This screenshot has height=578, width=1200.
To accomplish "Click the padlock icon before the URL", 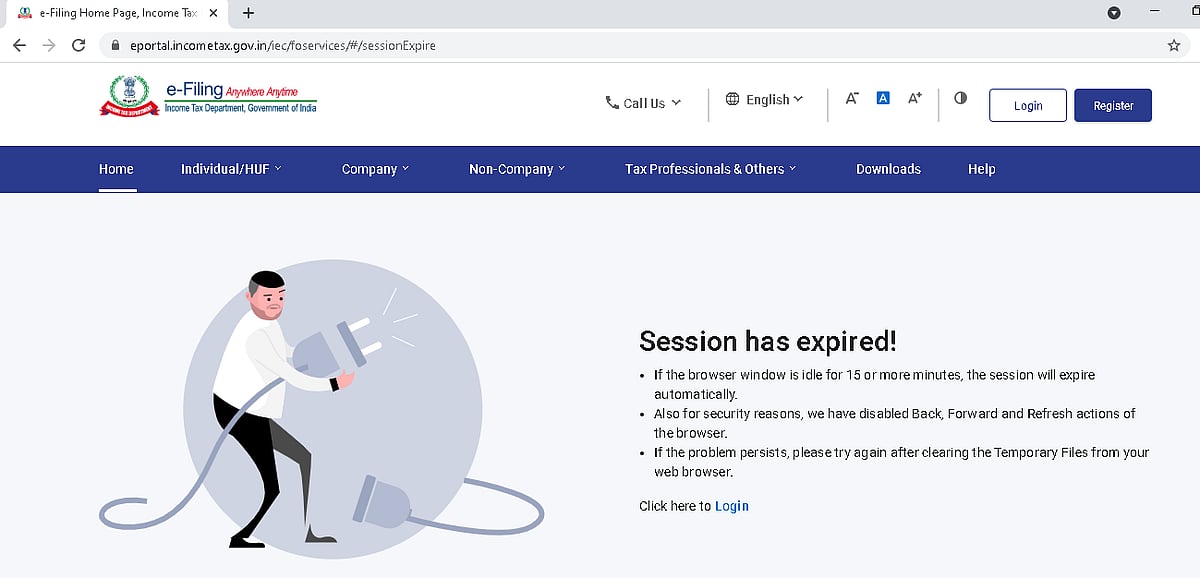I will tap(114, 45).
